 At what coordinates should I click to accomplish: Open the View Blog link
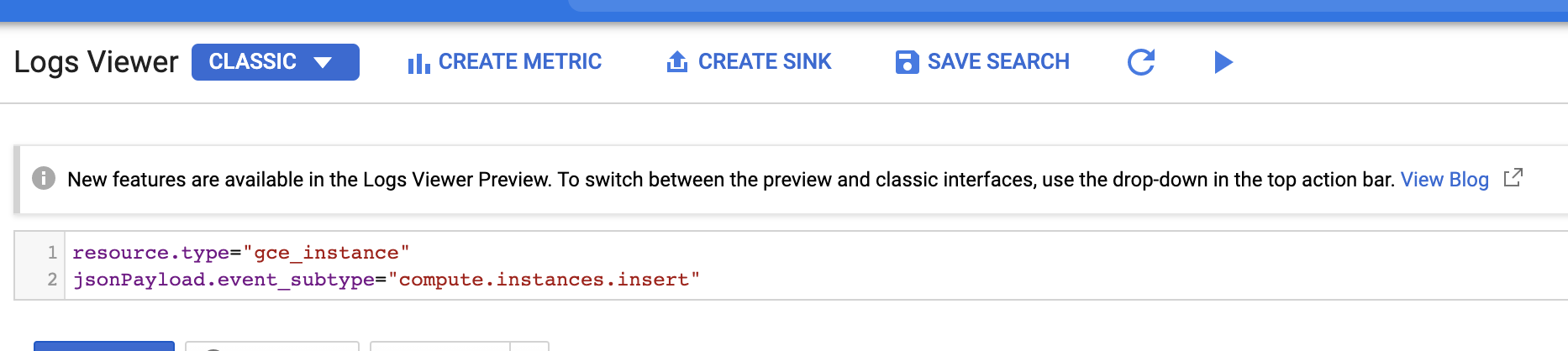click(1444, 180)
